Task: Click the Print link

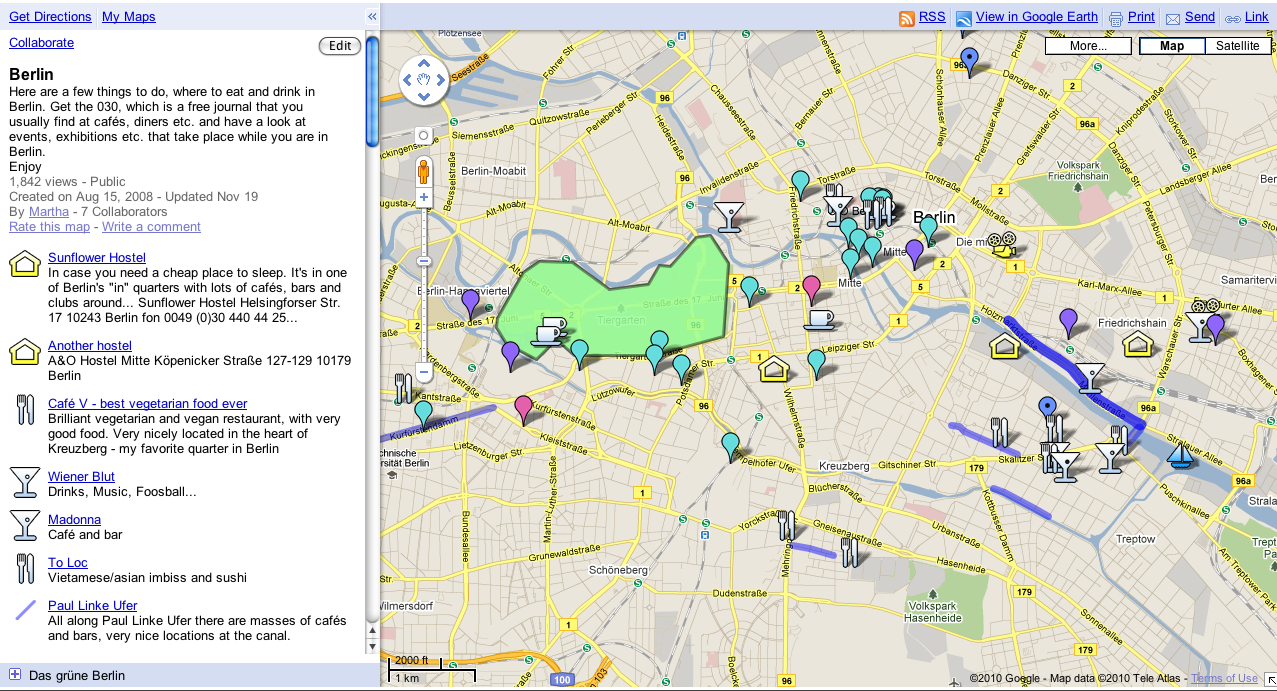Action: coord(1141,17)
